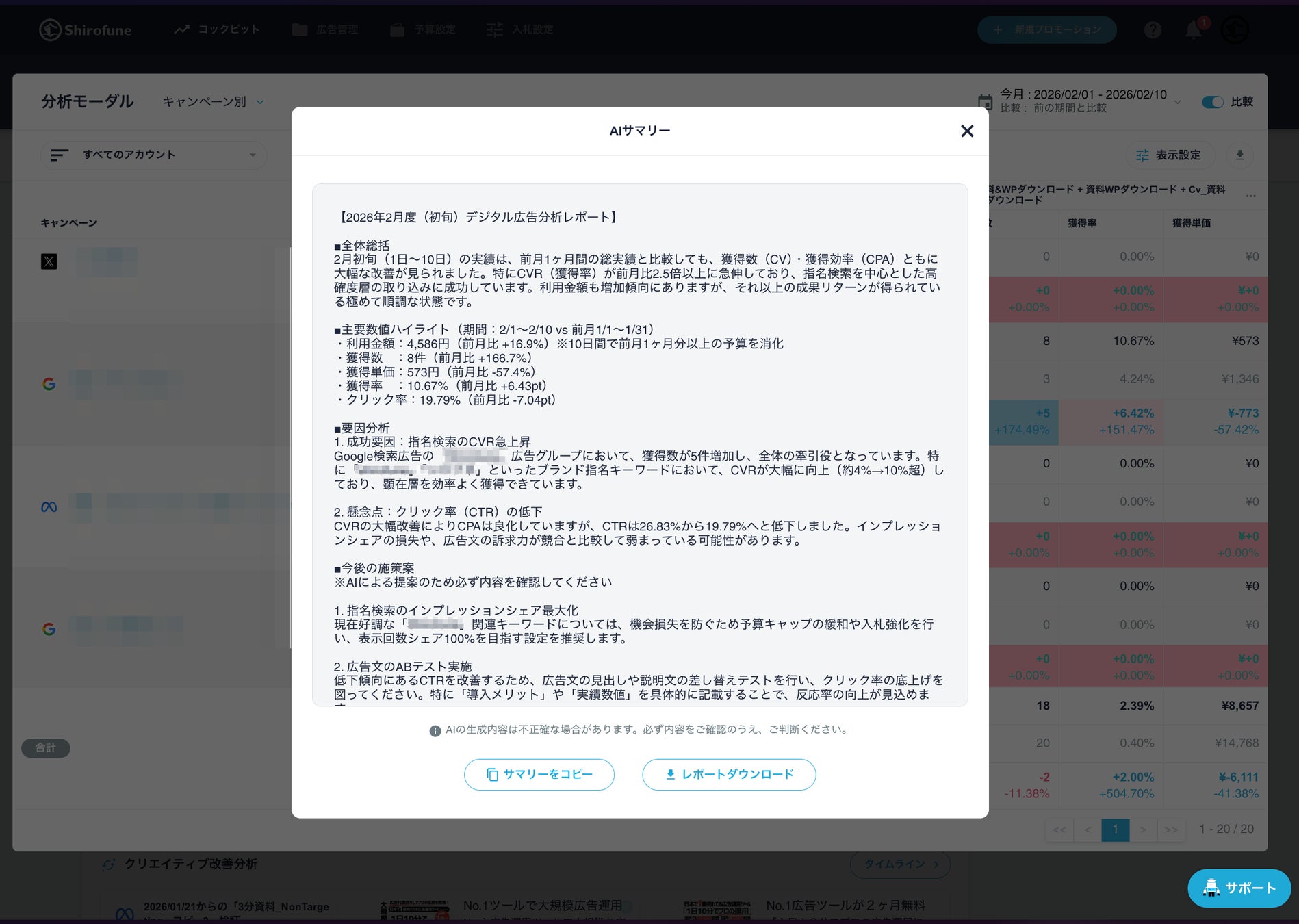Open the date range picker dropdown arrow
The height and width of the screenshot is (924, 1299).
click(x=1177, y=102)
